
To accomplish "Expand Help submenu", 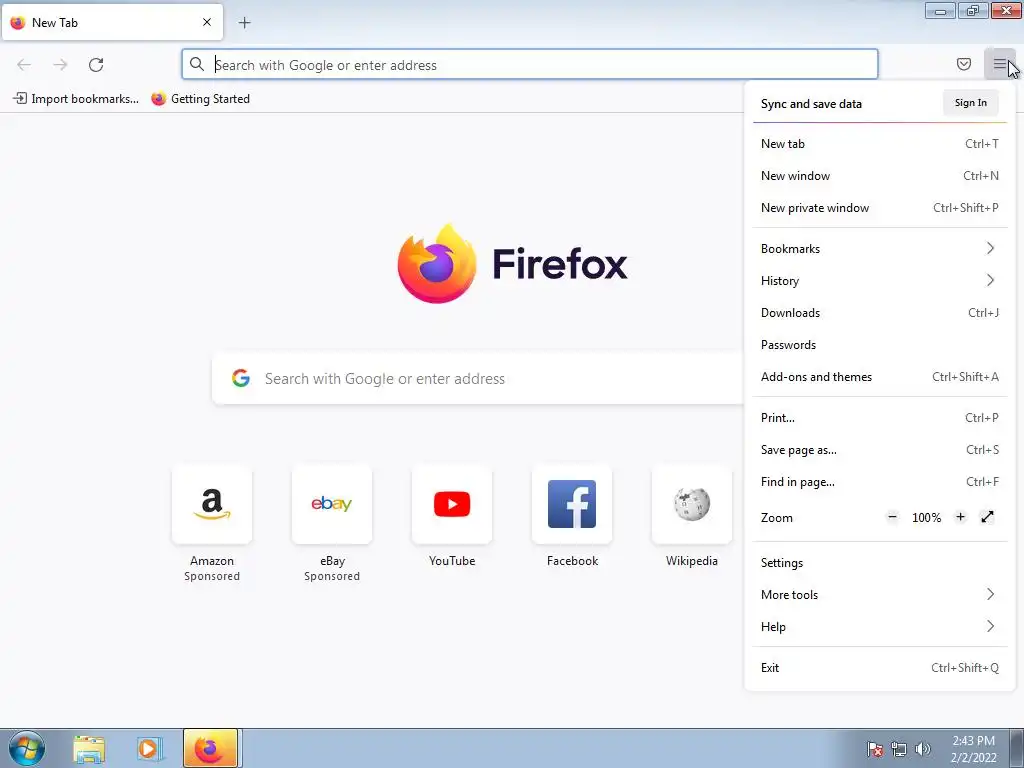I will (880, 627).
